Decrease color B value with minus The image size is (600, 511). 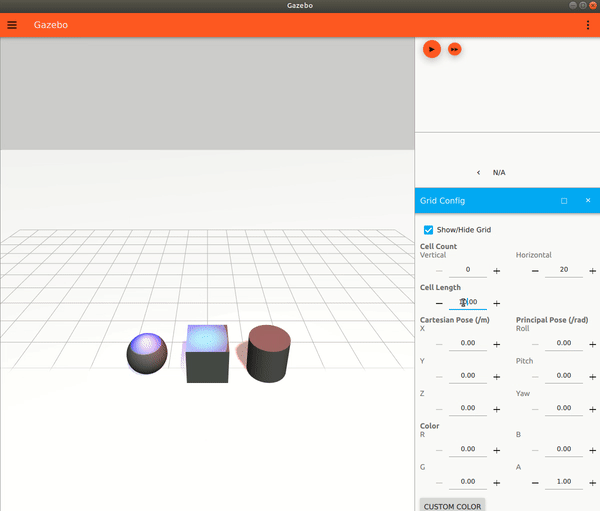(x=535, y=450)
